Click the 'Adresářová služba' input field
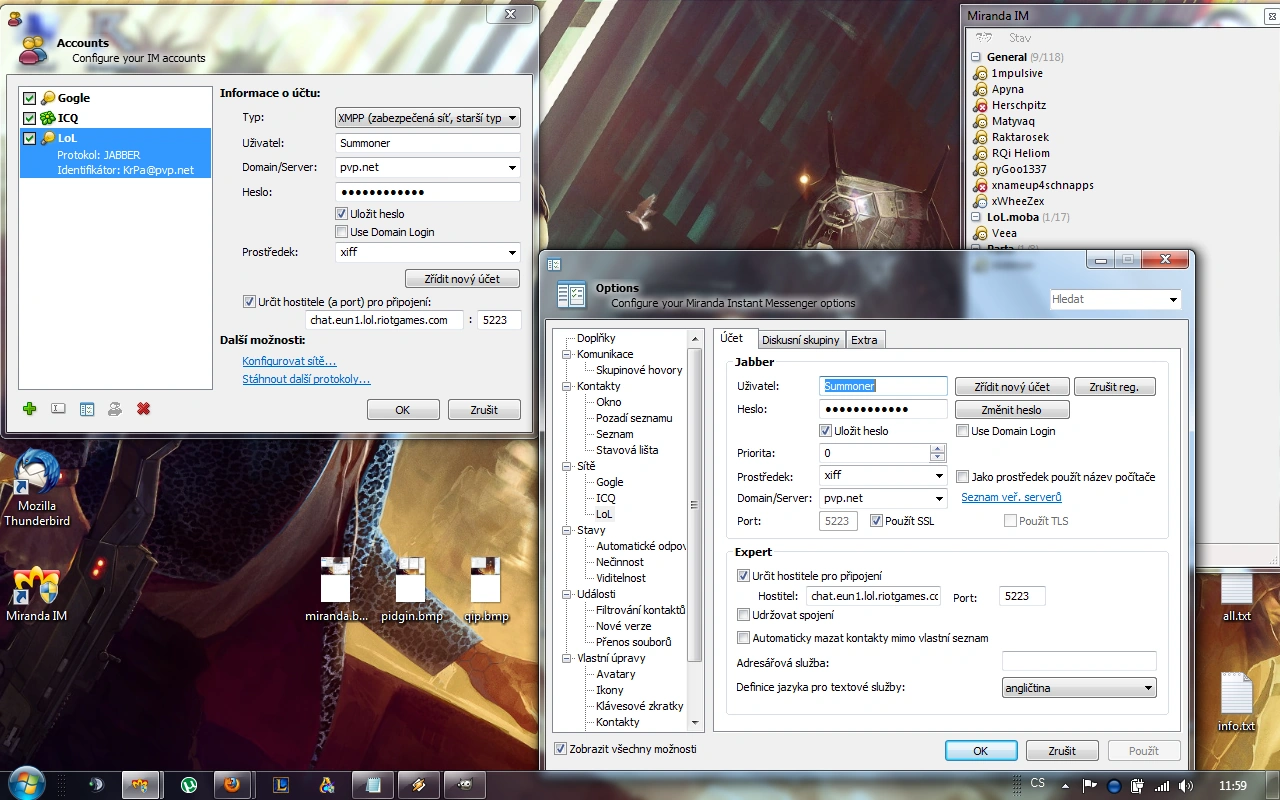Image resolution: width=1280 pixels, height=800 pixels. pyautogui.click(x=1079, y=661)
